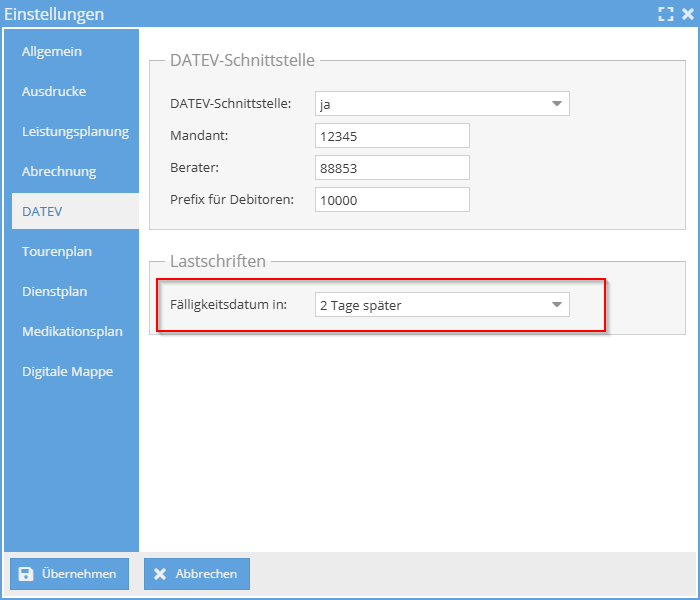Open the Digitale Mappe tab
Image resolution: width=700 pixels, height=600 pixels.
click(x=67, y=371)
